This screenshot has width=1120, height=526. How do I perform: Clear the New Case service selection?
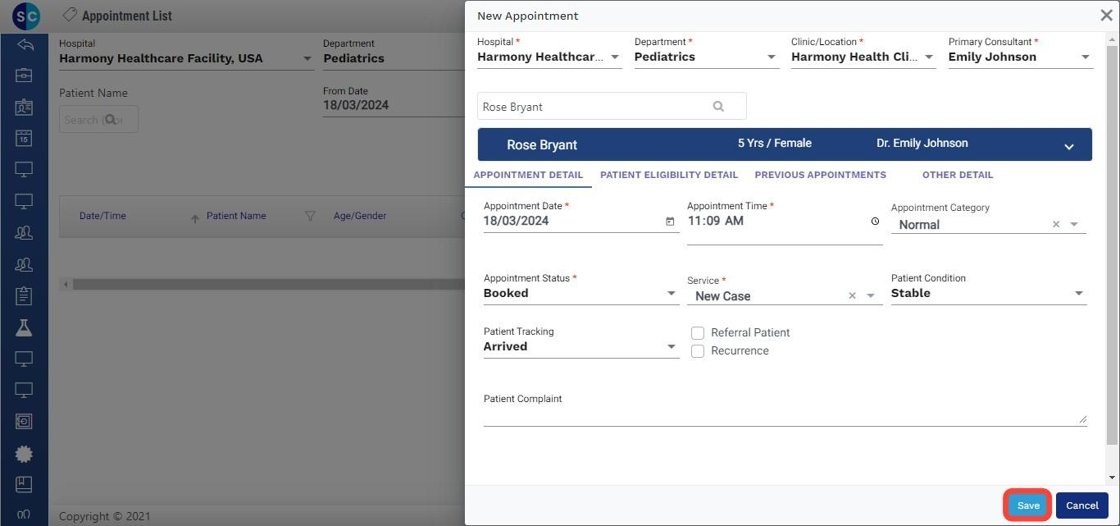pyautogui.click(x=852, y=296)
